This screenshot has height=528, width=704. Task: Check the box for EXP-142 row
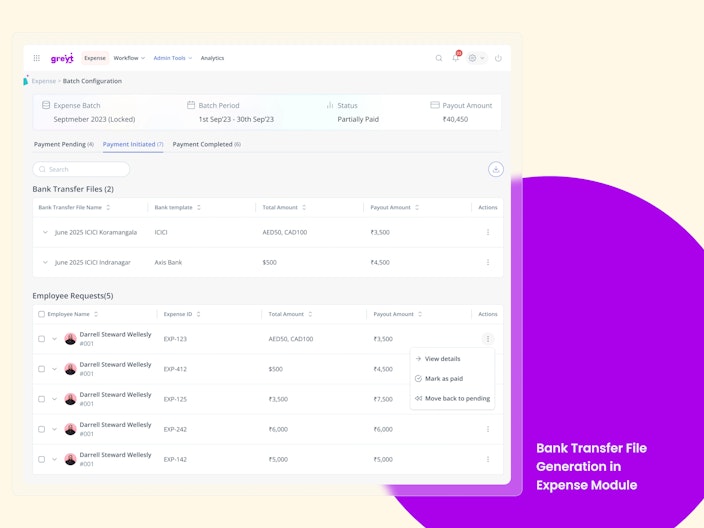tap(41, 459)
